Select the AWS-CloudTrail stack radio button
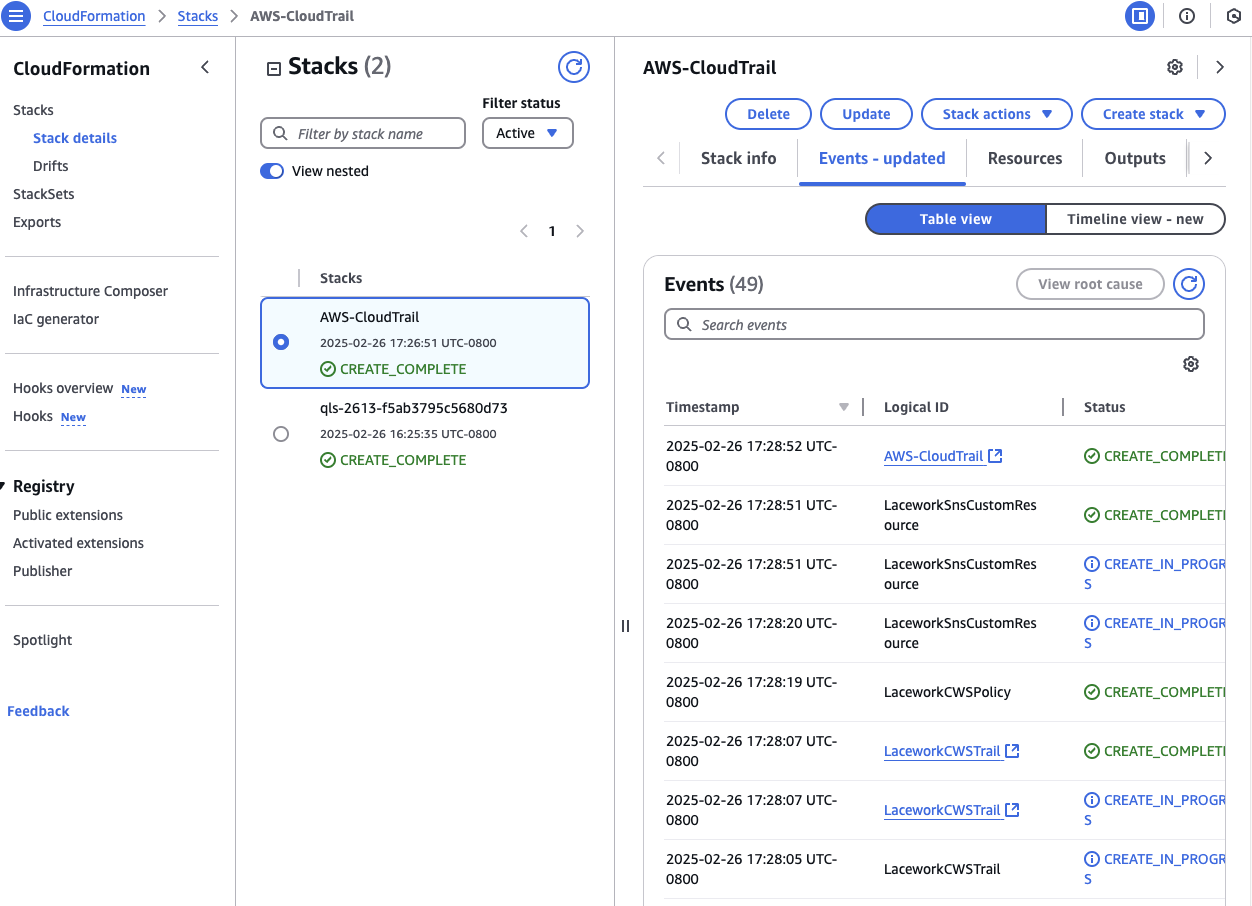 (281, 342)
